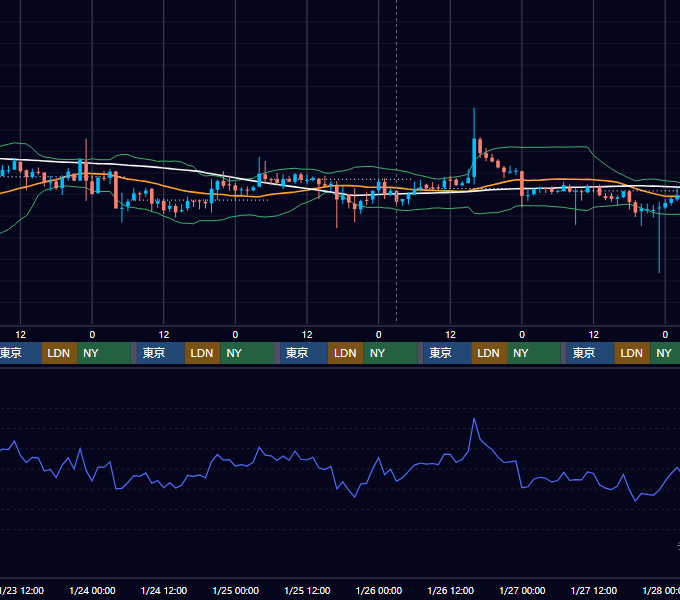
Task: Select the NY session spanning 1/27 00:00
Action: pyautogui.click(x=533, y=353)
